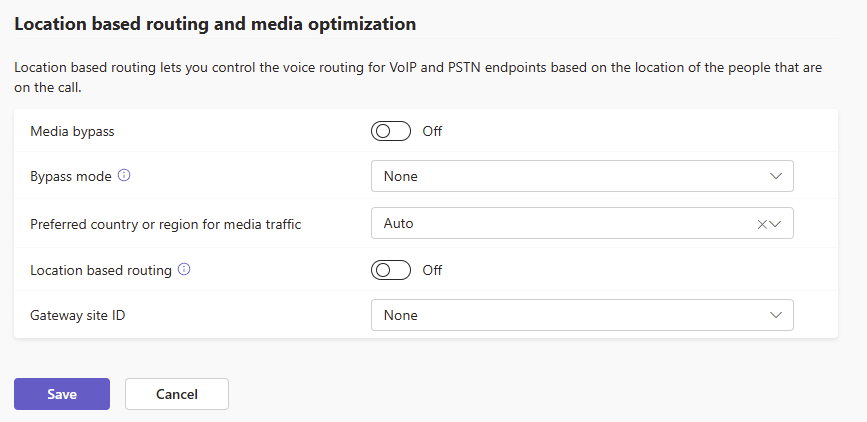Click the Off text beside Media bypass
The height and width of the screenshot is (422, 867).
pos(432,131)
